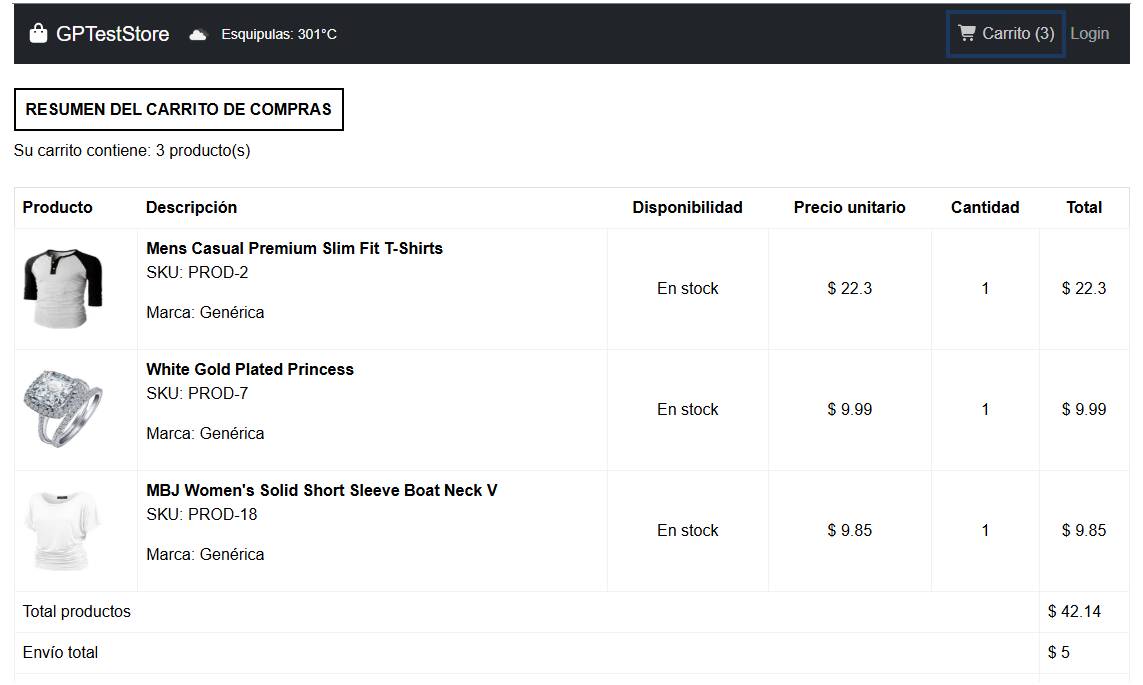The height and width of the screenshot is (685, 1143).
Task: Click the Resumen del Carrito de Compras heading
Action: coord(178,109)
